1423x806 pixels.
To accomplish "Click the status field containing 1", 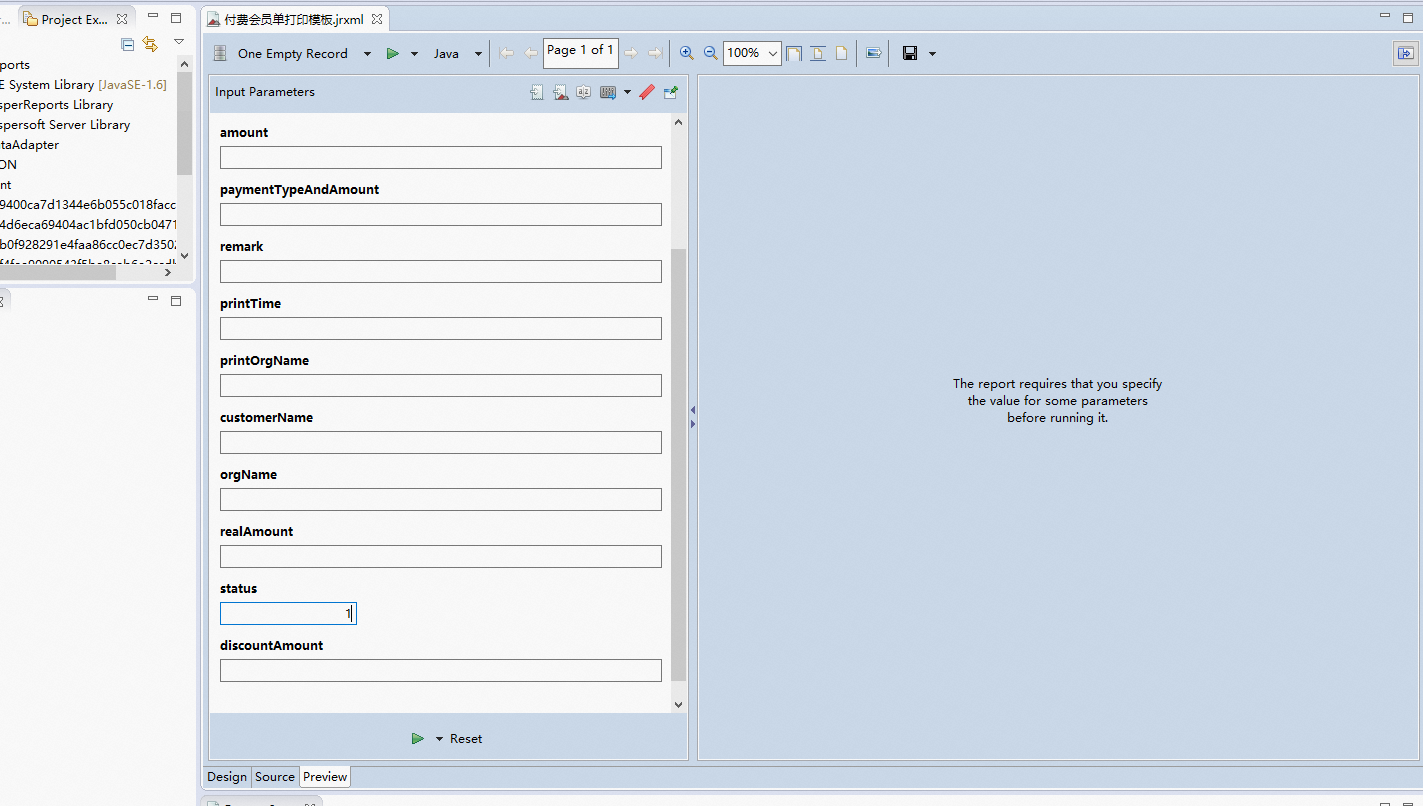I will 288,613.
